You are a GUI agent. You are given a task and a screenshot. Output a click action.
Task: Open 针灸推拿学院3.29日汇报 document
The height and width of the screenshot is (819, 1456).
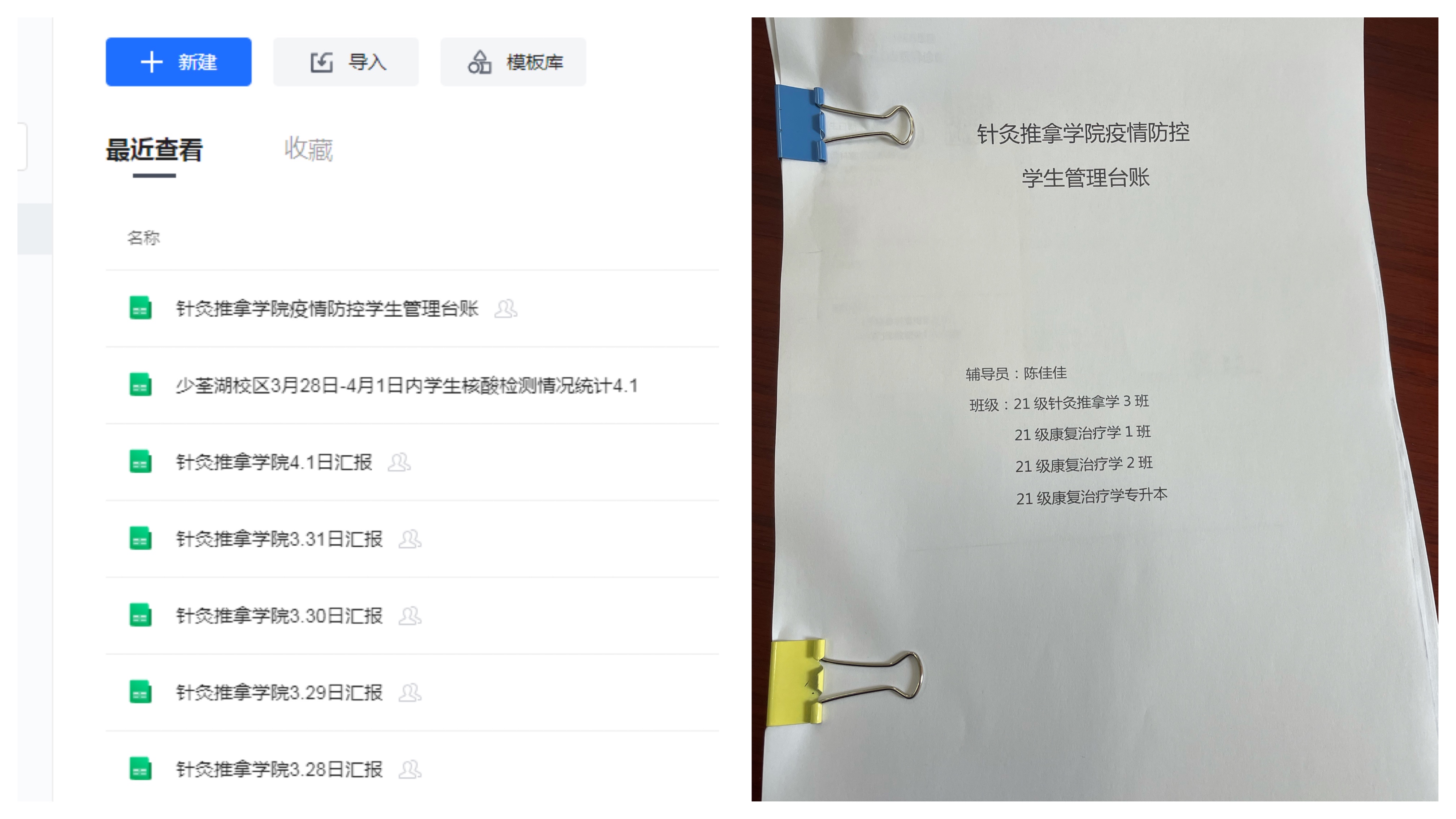click(x=279, y=692)
